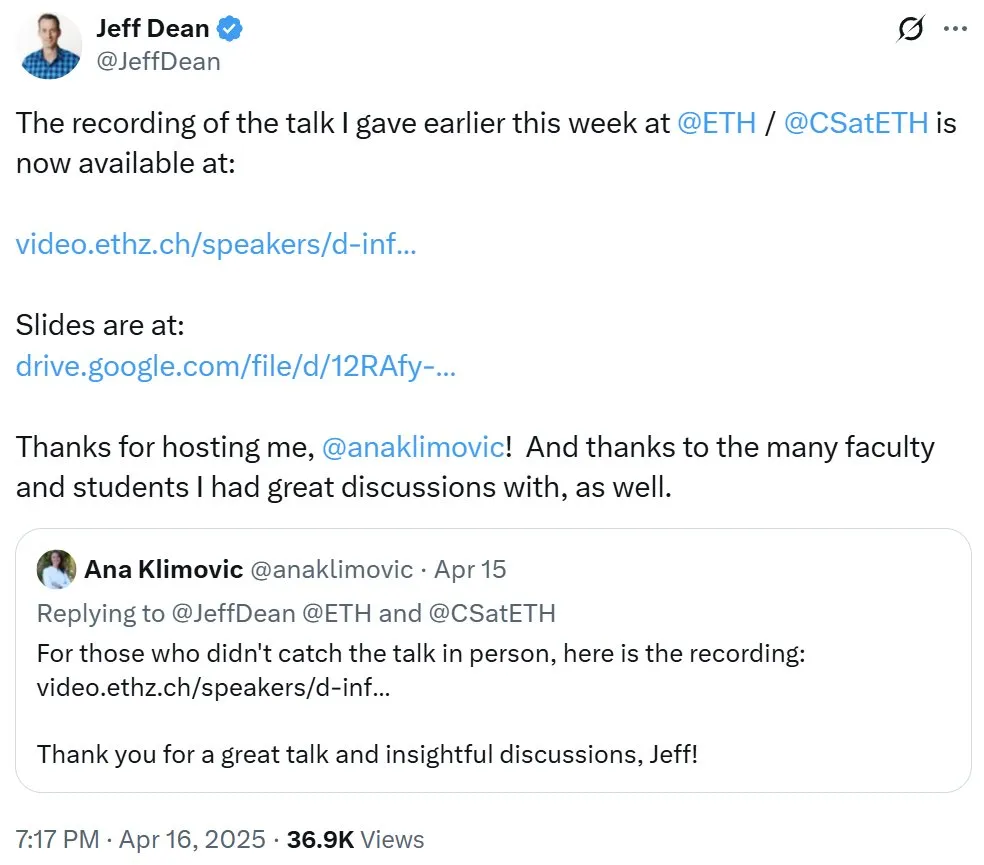Click the @JeffDean handle below the name

pos(157,61)
